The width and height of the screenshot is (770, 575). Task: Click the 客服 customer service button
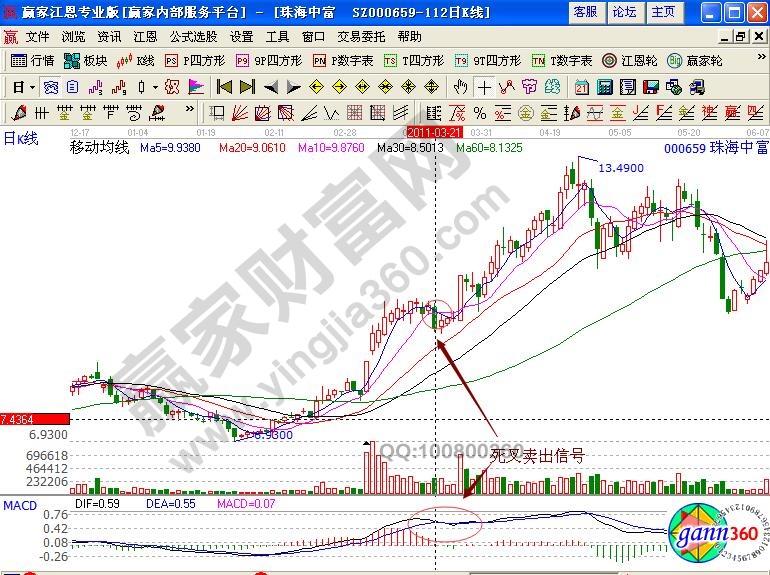[x=585, y=12]
